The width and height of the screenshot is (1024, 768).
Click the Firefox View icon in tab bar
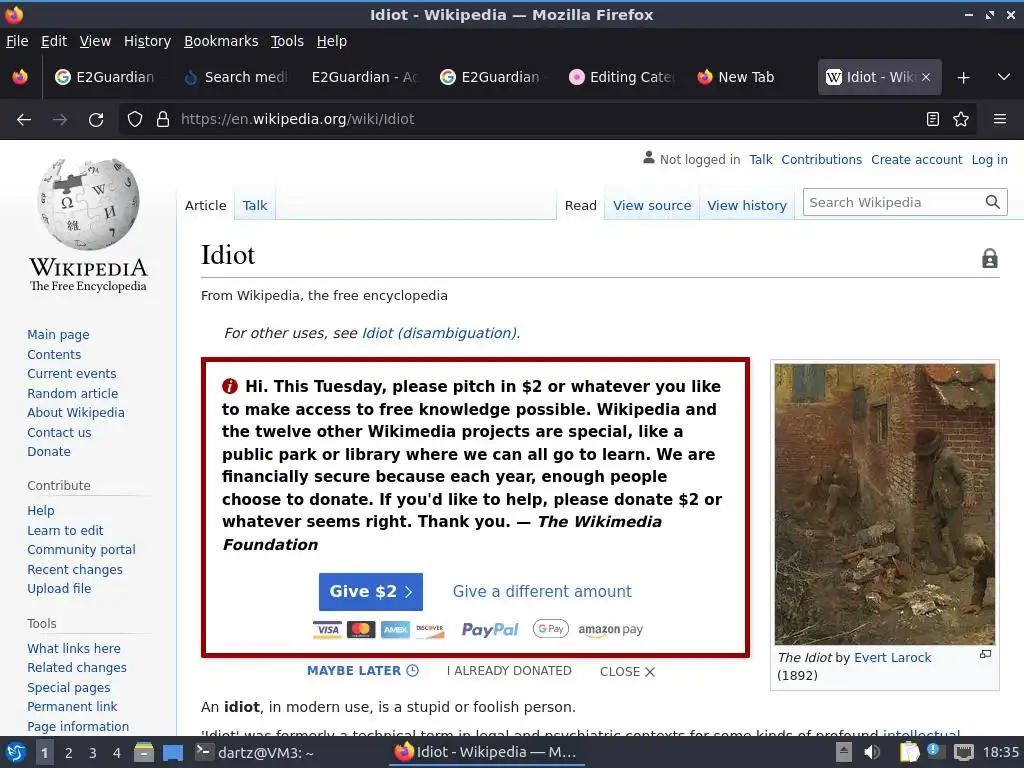pyautogui.click(x=20, y=77)
